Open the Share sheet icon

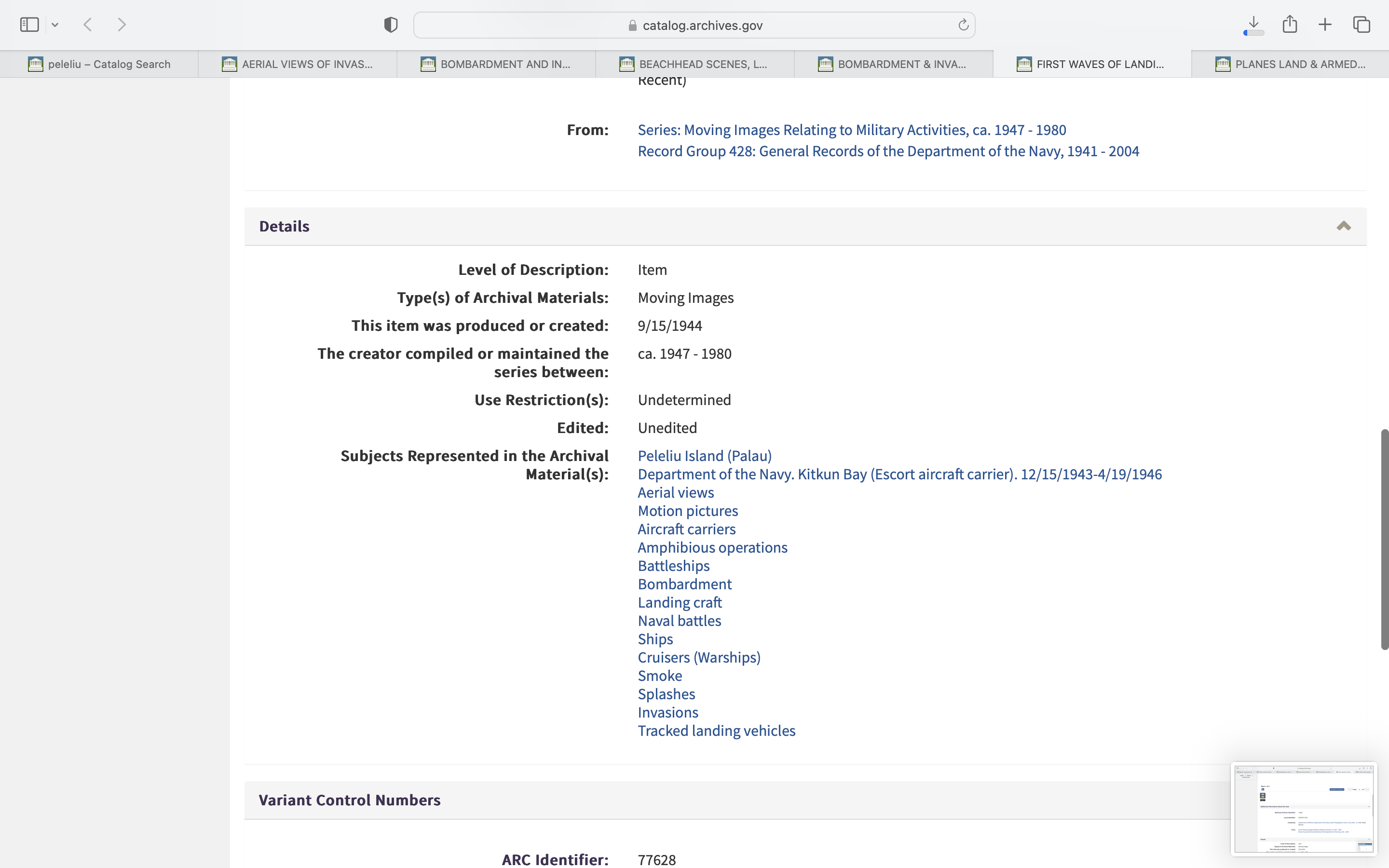[x=1290, y=24]
